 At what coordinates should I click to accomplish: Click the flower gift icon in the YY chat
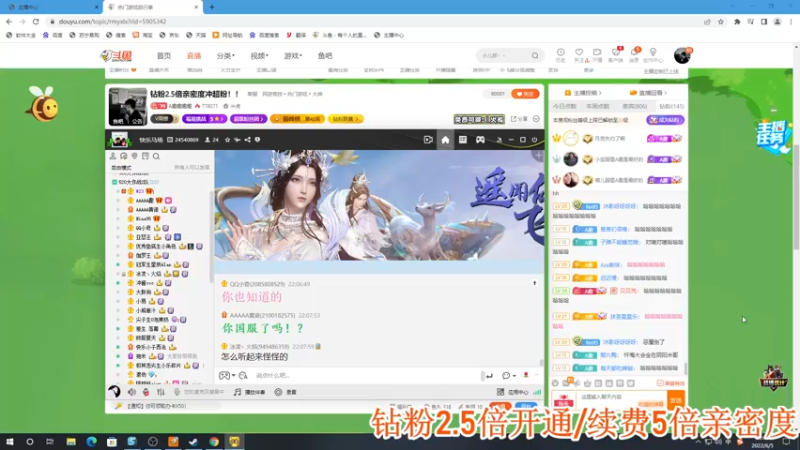[526, 376]
